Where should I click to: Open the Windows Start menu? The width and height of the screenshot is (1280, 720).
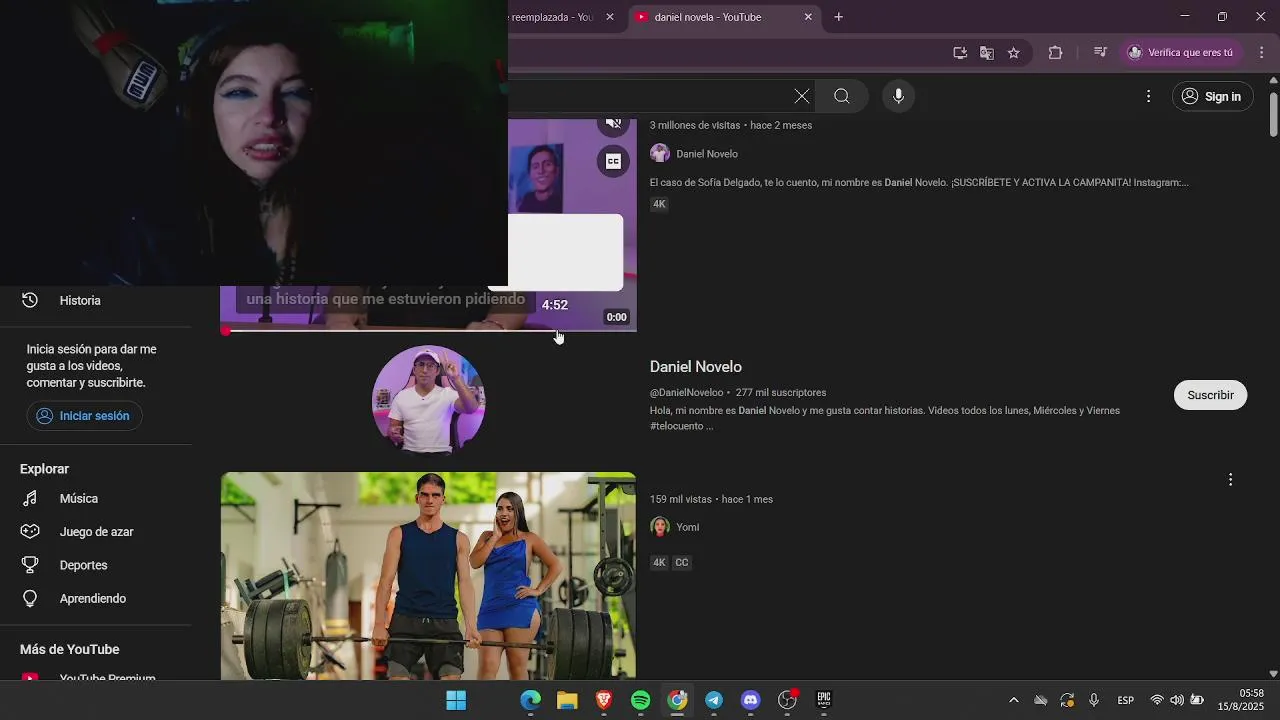[456, 700]
